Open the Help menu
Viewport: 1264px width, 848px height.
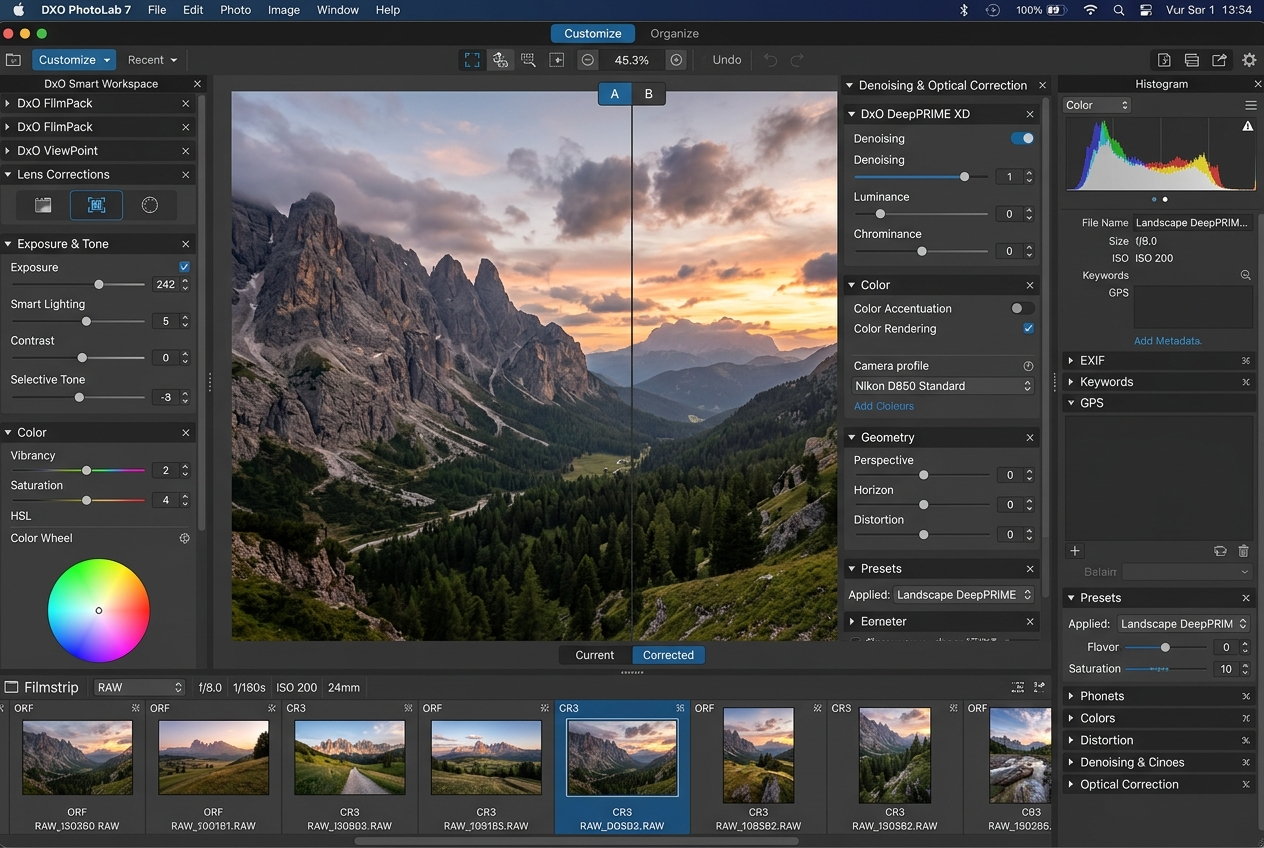pyautogui.click(x=388, y=10)
